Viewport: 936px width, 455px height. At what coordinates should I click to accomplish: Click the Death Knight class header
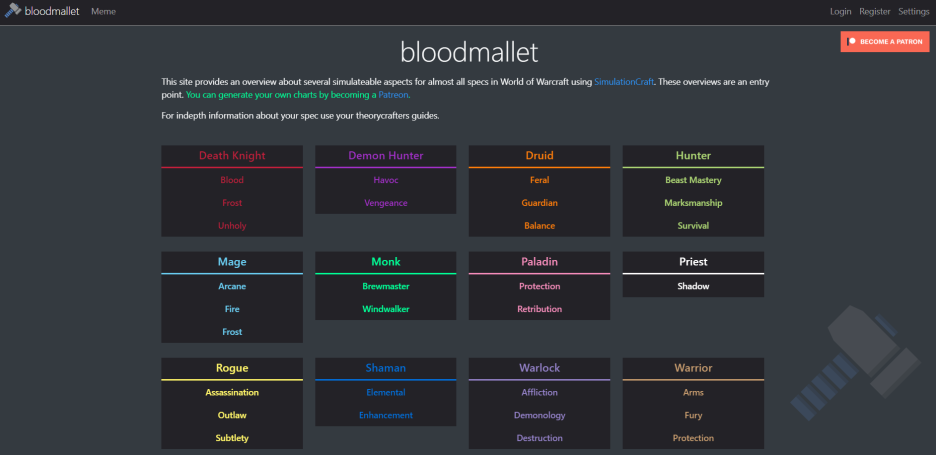pyautogui.click(x=232, y=156)
